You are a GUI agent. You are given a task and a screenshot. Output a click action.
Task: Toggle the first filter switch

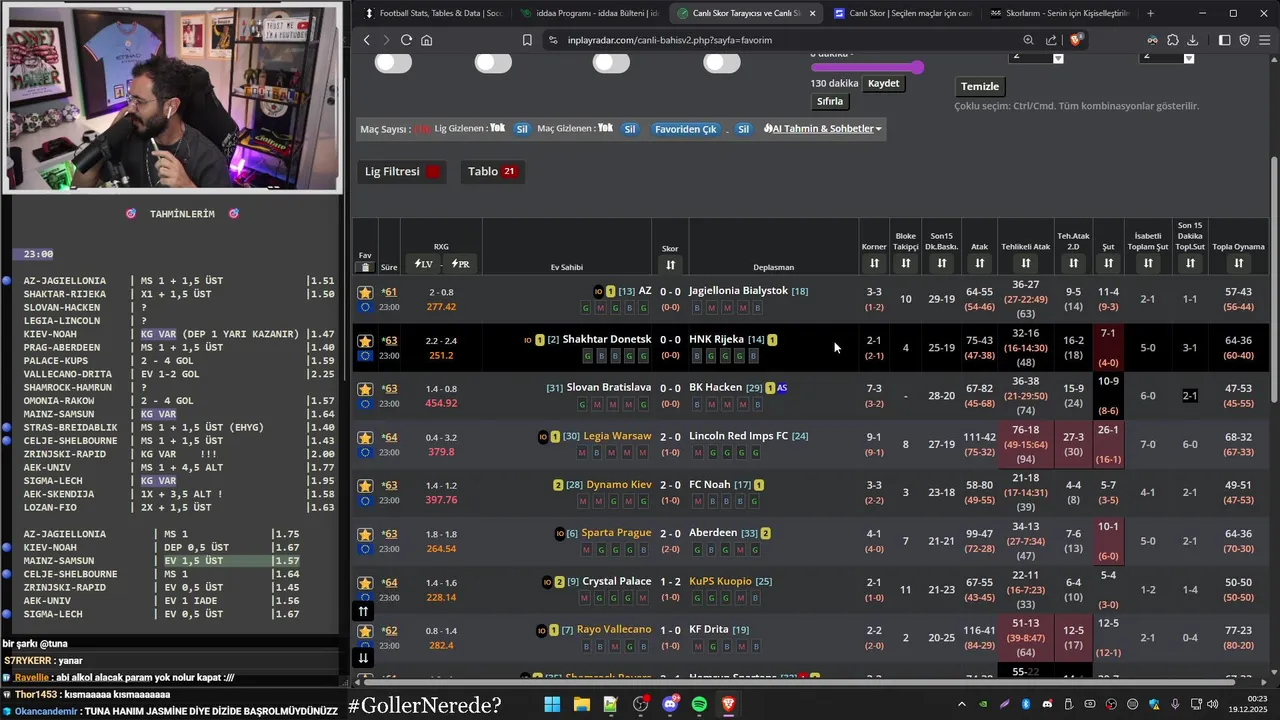click(x=393, y=63)
